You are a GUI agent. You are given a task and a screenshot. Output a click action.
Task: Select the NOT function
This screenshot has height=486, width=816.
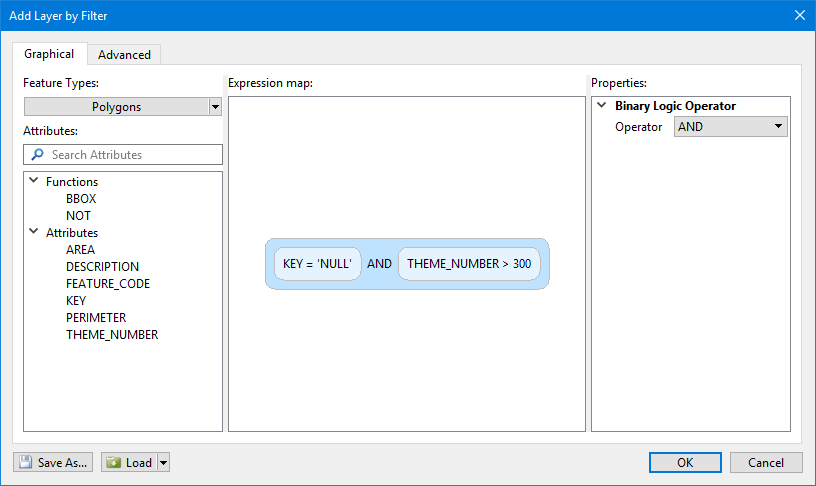[78, 216]
